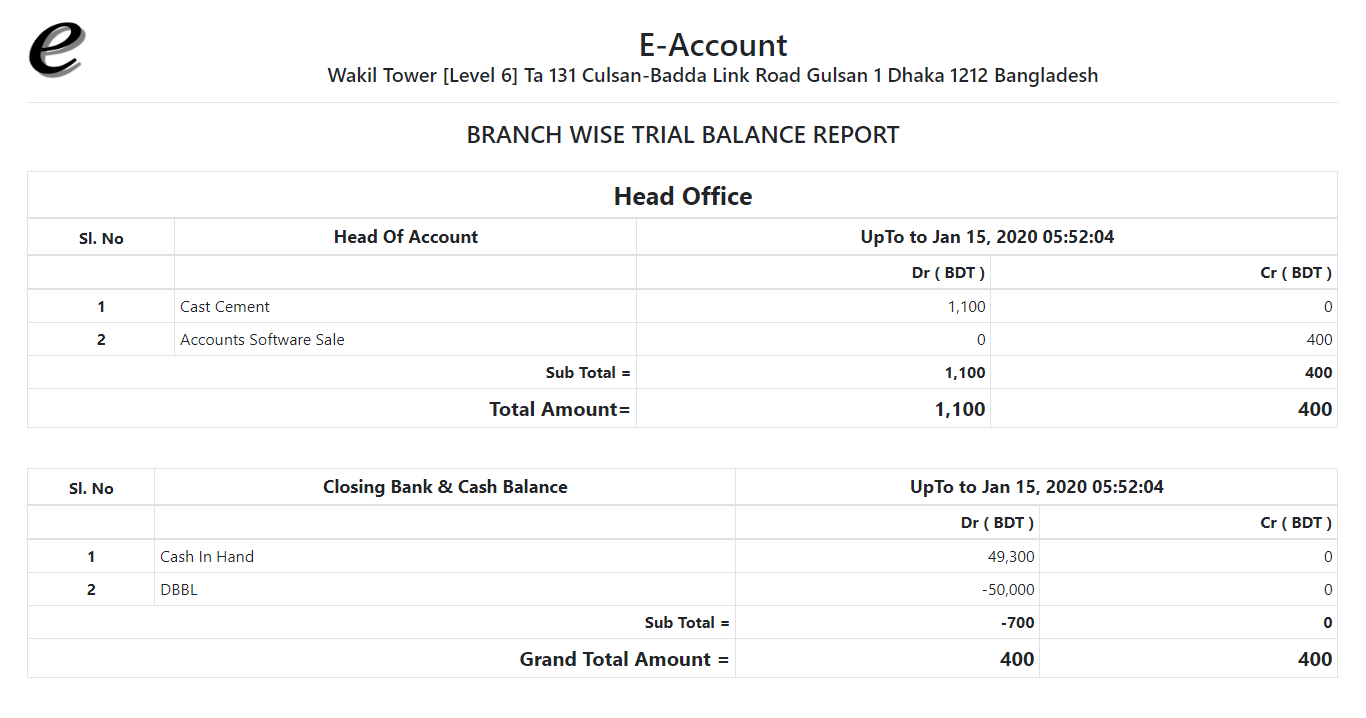The height and width of the screenshot is (718, 1366).
Task: Click Sl. No header beside Closing Bank header
Action: [x=91, y=488]
